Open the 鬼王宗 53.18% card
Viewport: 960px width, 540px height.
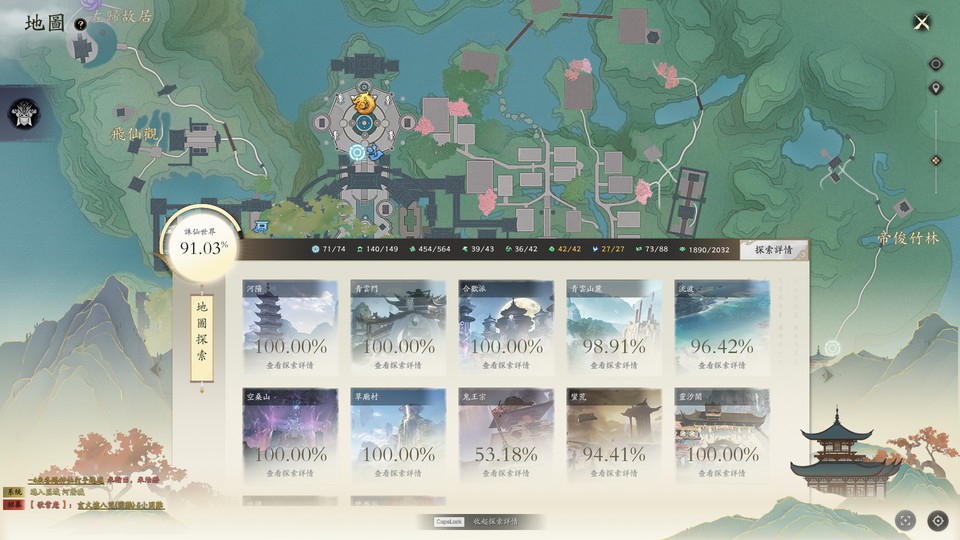(x=506, y=435)
